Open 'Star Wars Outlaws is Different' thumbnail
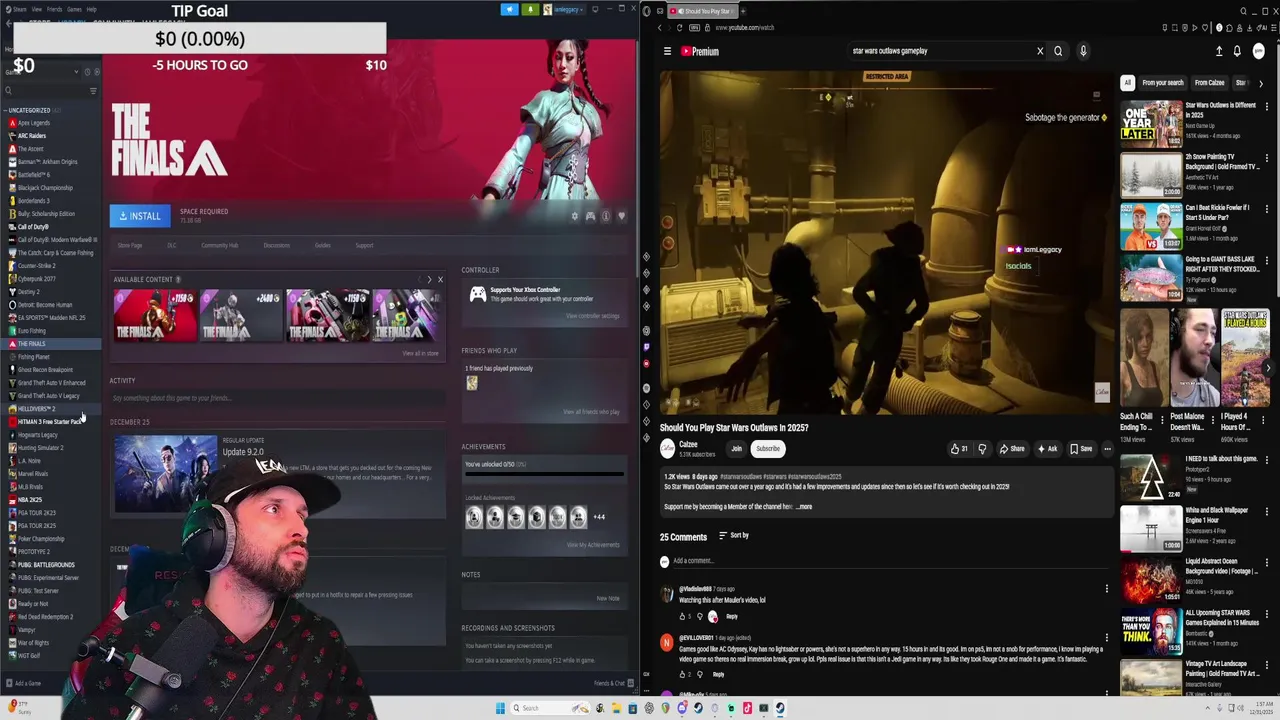This screenshot has height=720, width=1280. [x=1151, y=124]
